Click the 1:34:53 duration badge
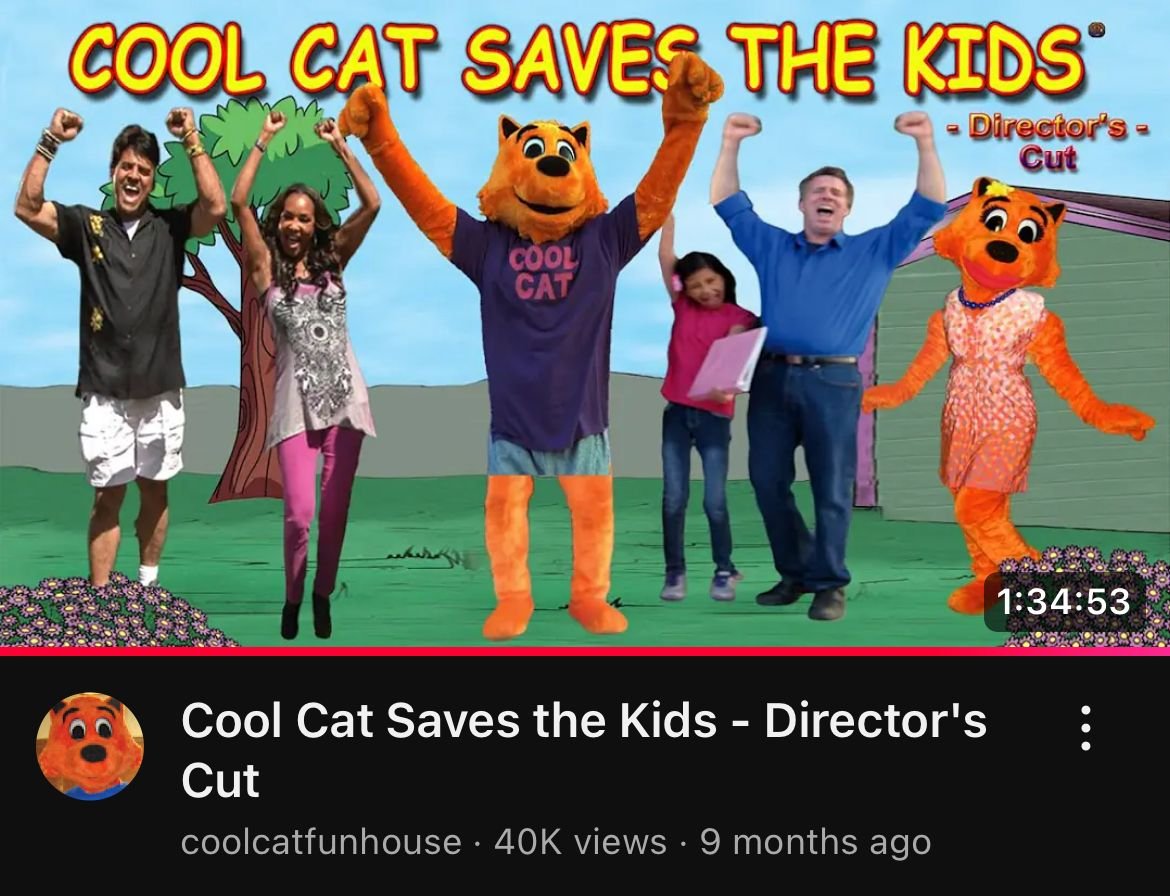 (x=1063, y=601)
